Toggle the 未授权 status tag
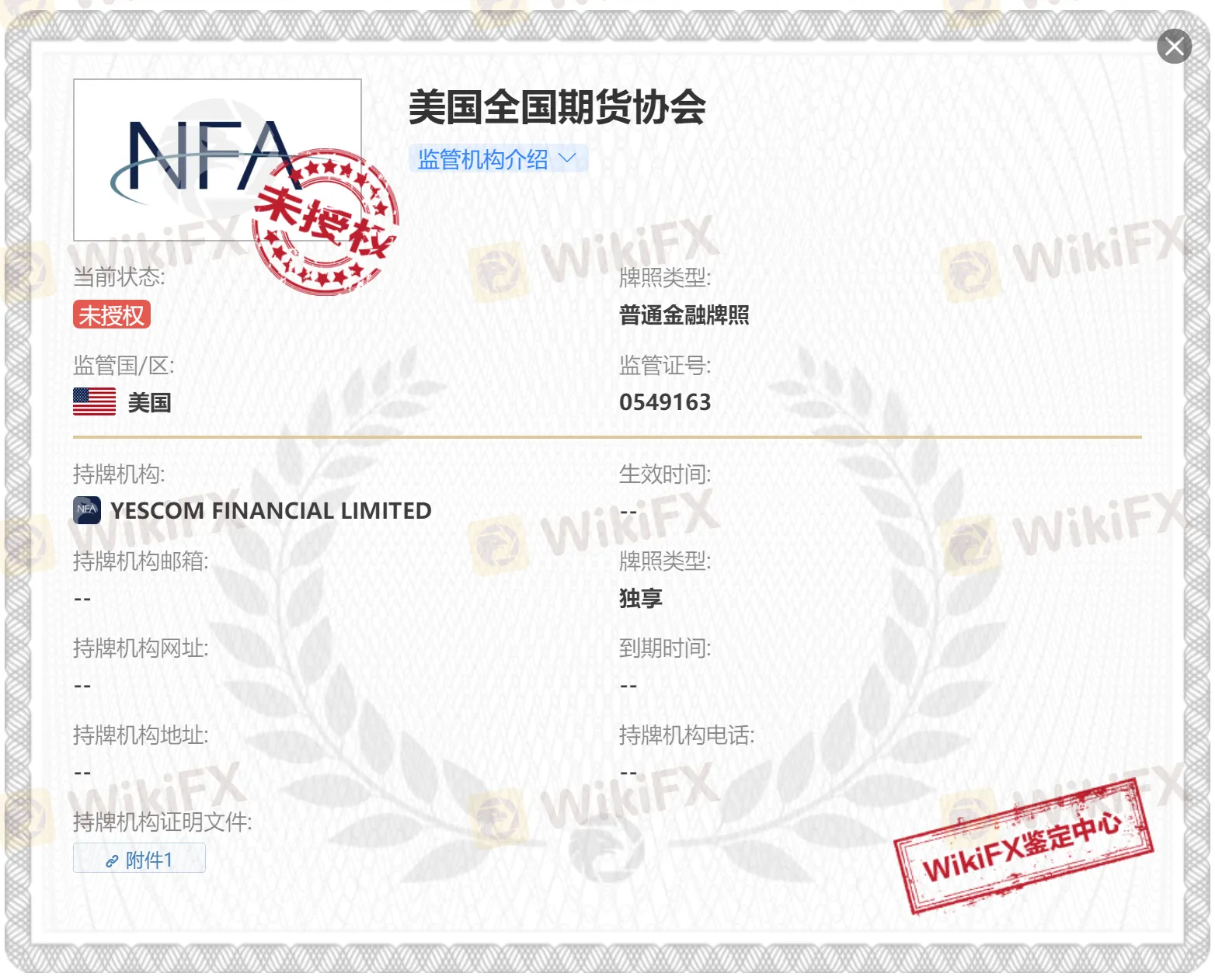Viewport: 1215px width, 980px height. pyautogui.click(x=111, y=315)
